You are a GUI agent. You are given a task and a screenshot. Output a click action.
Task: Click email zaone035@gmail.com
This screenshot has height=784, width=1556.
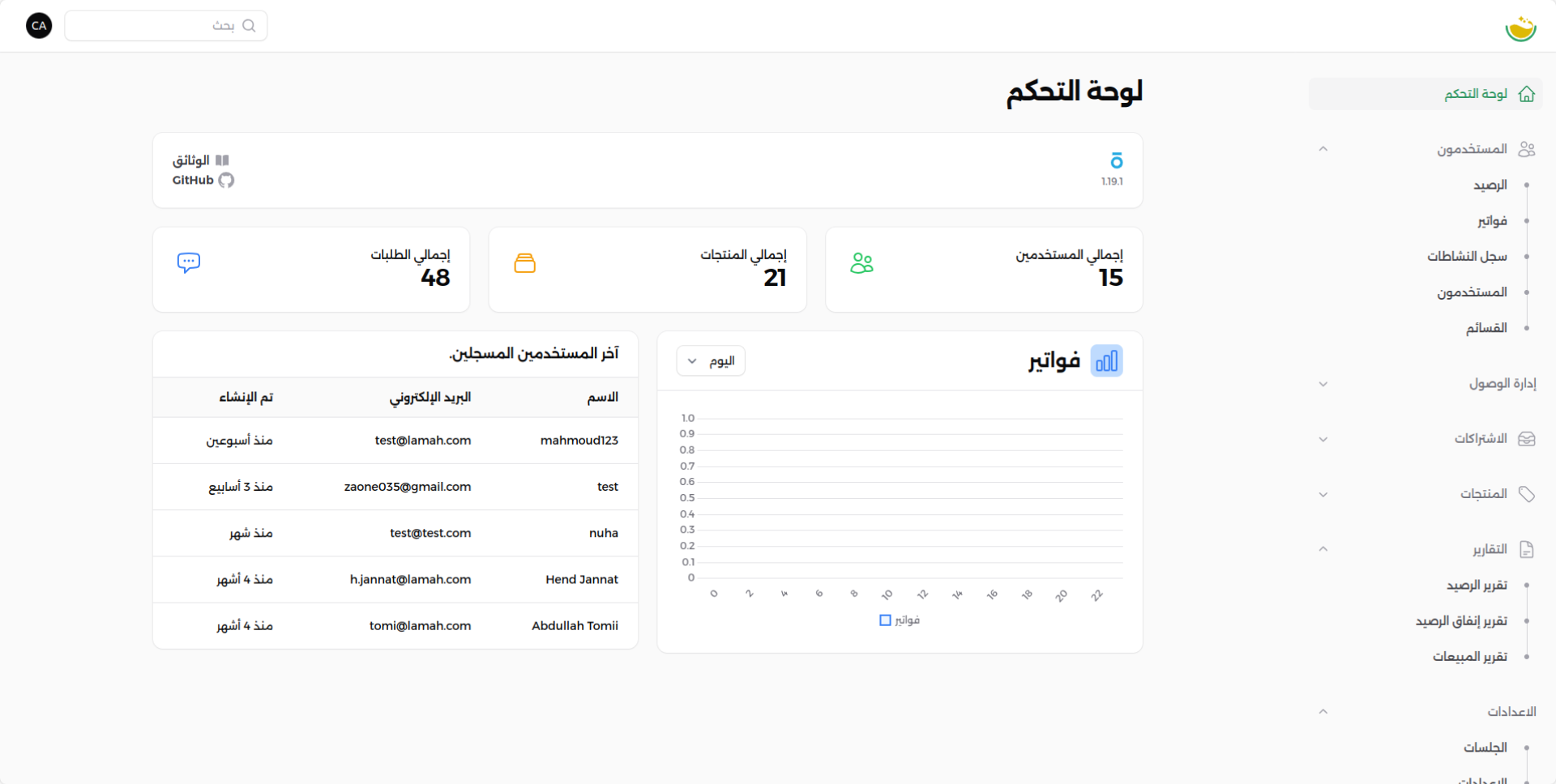tap(408, 487)
